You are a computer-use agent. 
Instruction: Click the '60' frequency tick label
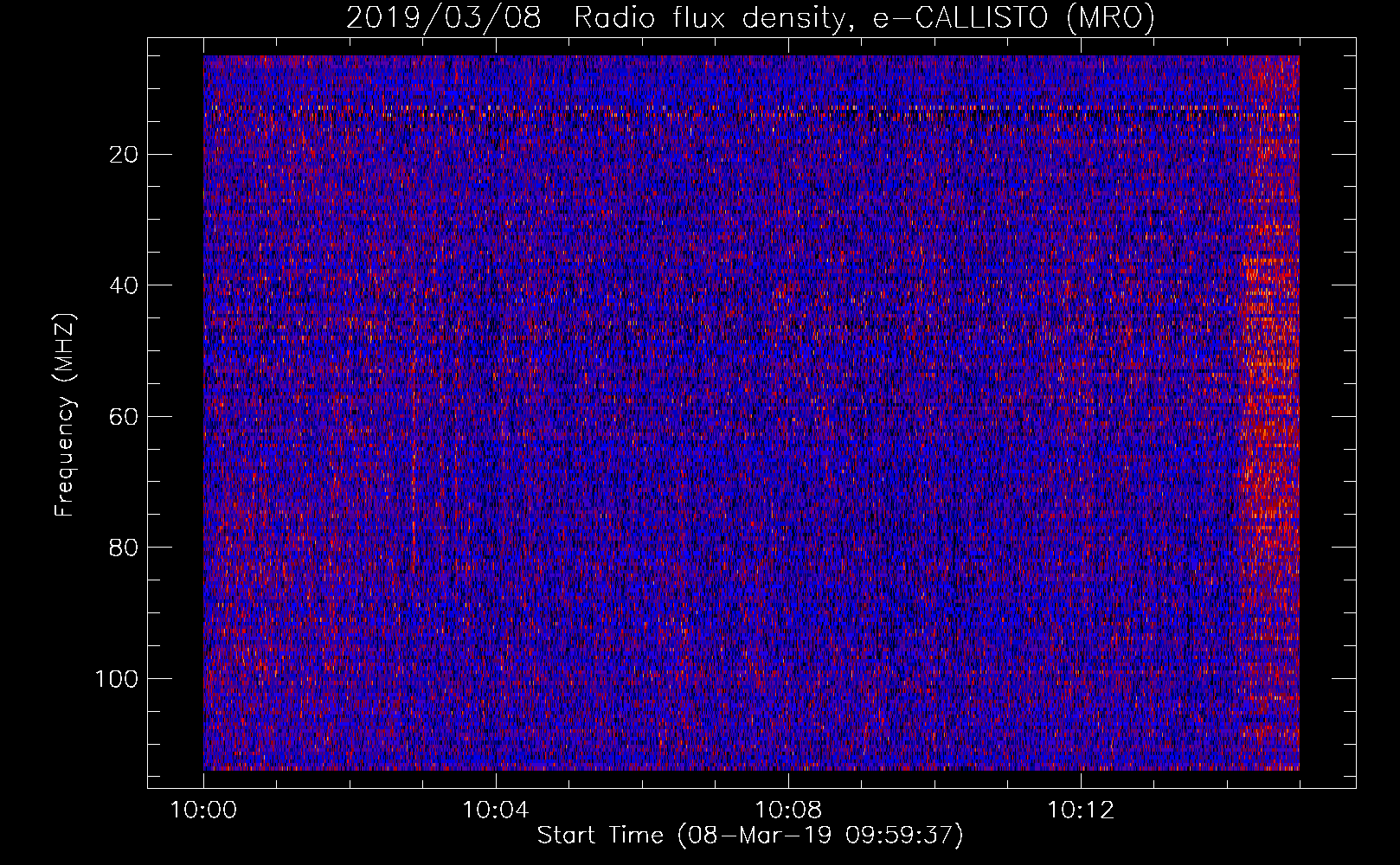pos(125,417)
